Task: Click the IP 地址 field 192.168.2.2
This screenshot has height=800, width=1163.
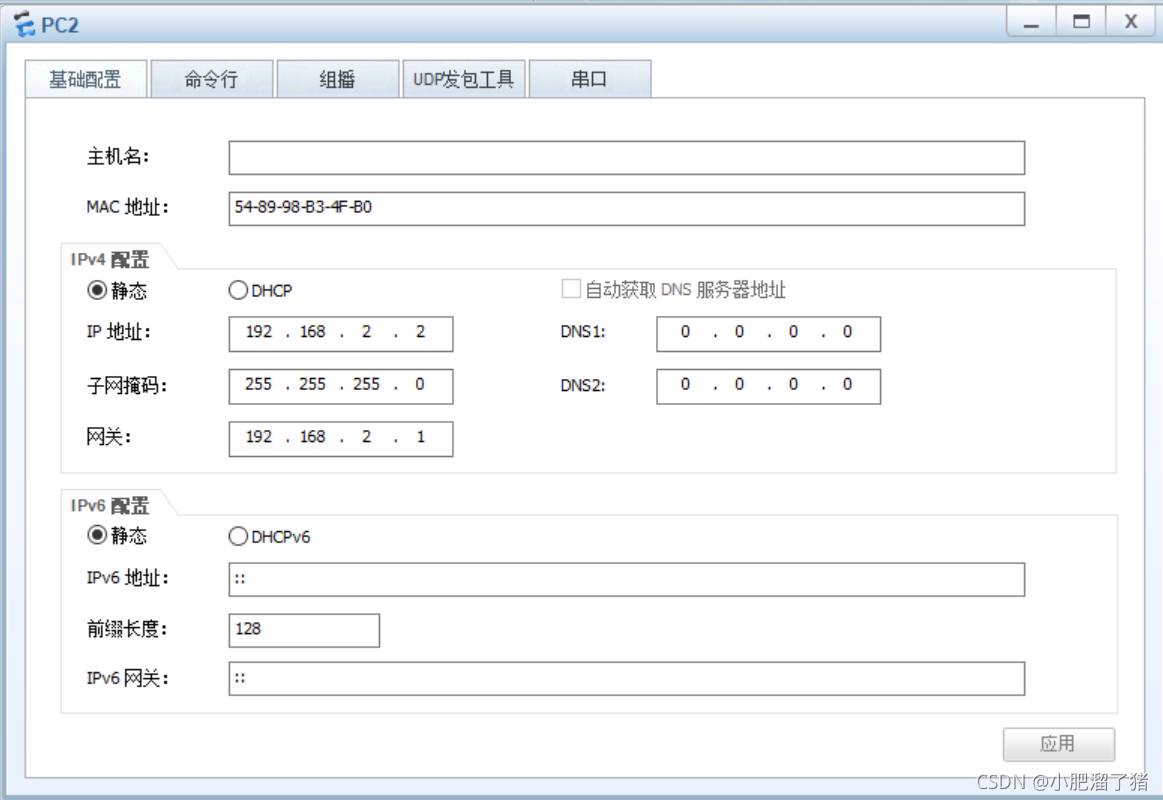Action: coord(340,334)
